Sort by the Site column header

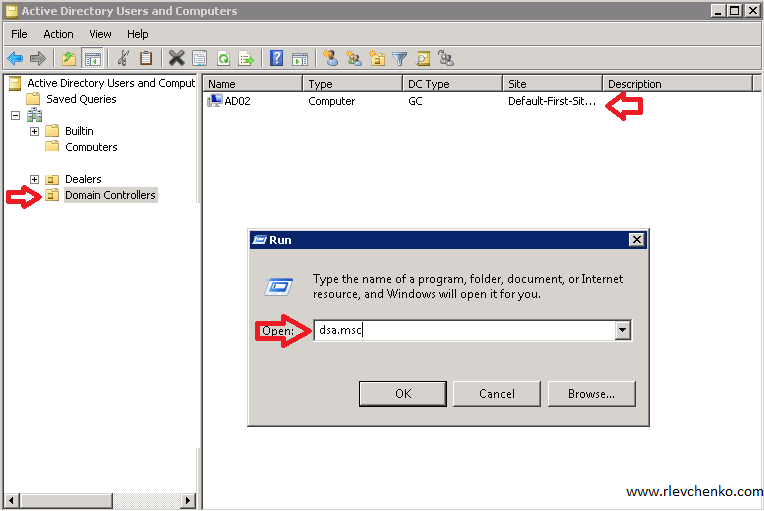tap(553, 84)
